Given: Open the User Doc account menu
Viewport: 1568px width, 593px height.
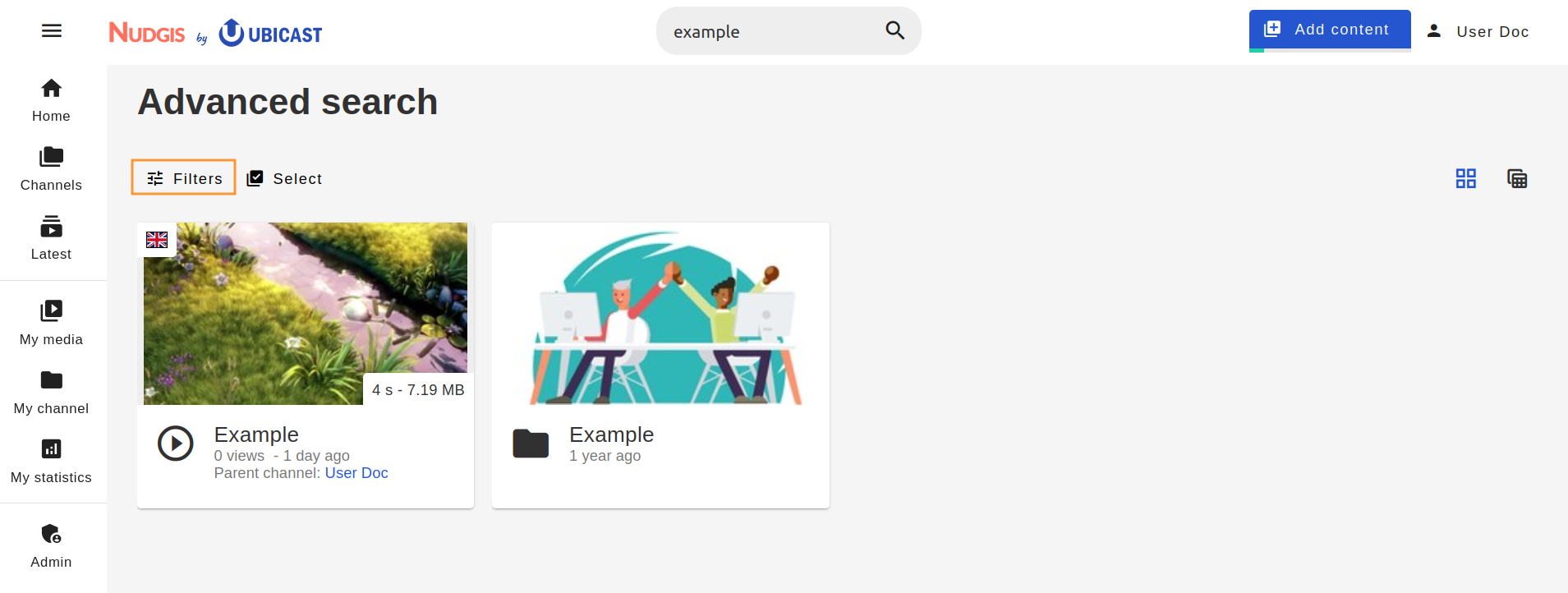Looking at the screenshot, I should (1477, 31).
